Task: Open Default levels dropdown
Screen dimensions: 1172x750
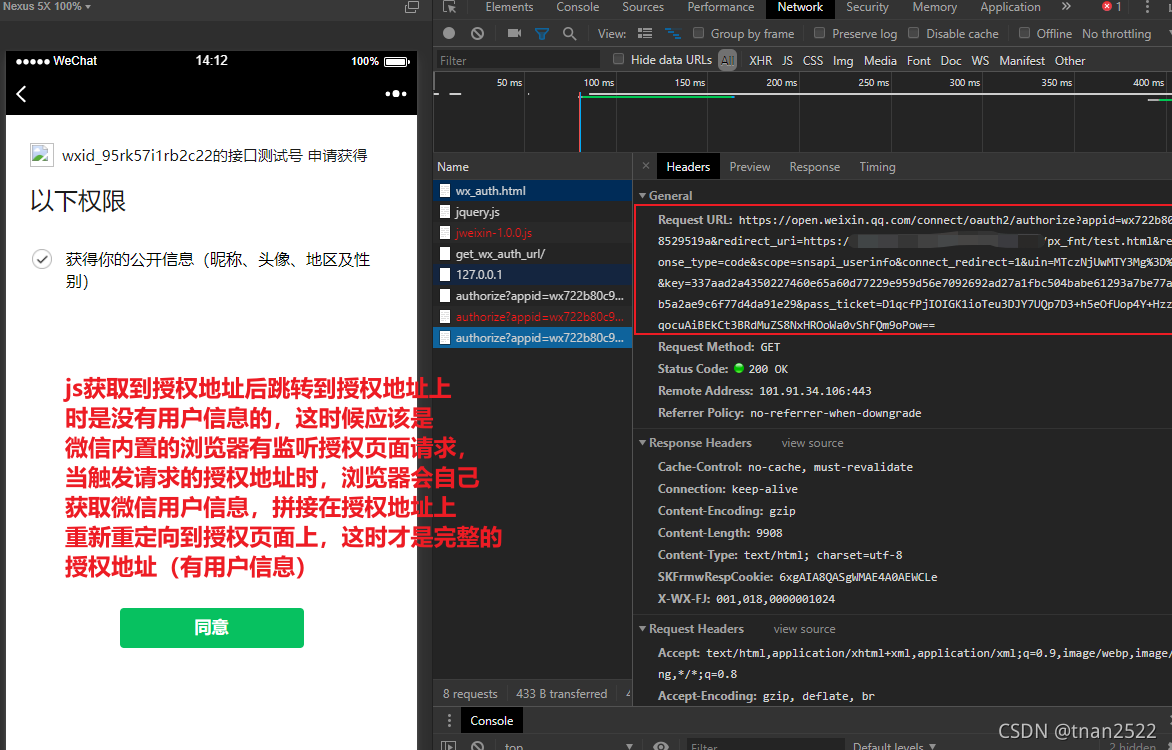Action: [x=894, y=746]
